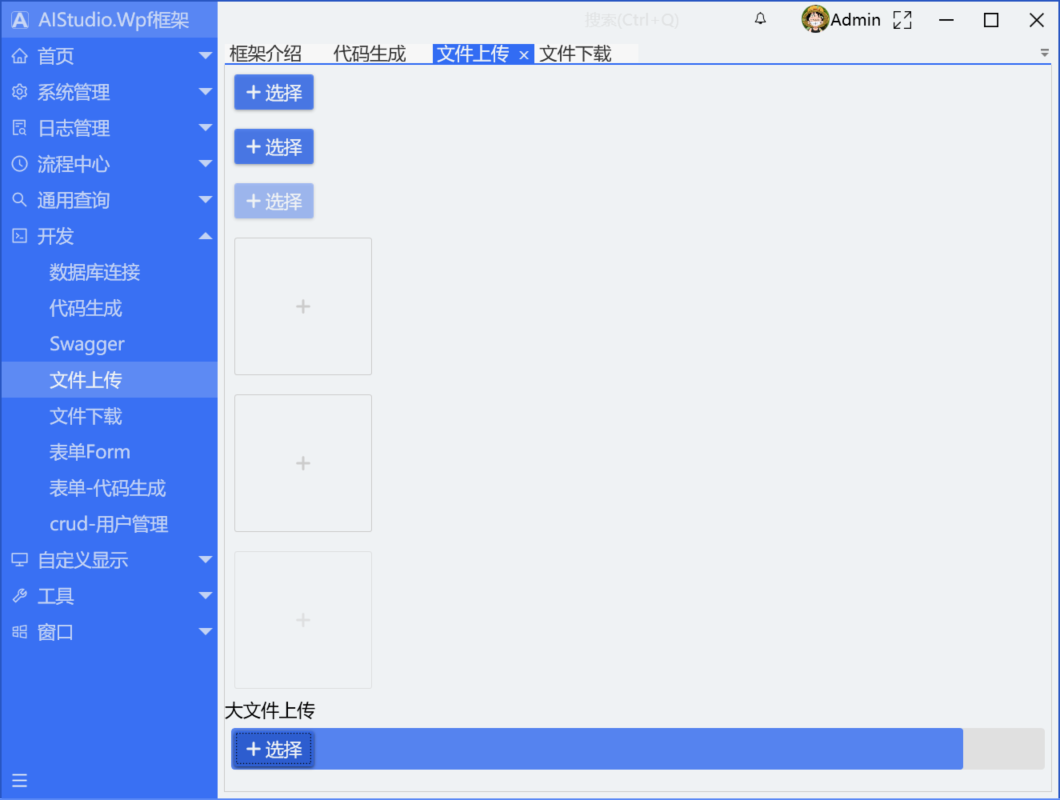Viewport: 1060px width, 800px height.
Task: Click the second 选择 upload button
Action: [x=274, y=147]
